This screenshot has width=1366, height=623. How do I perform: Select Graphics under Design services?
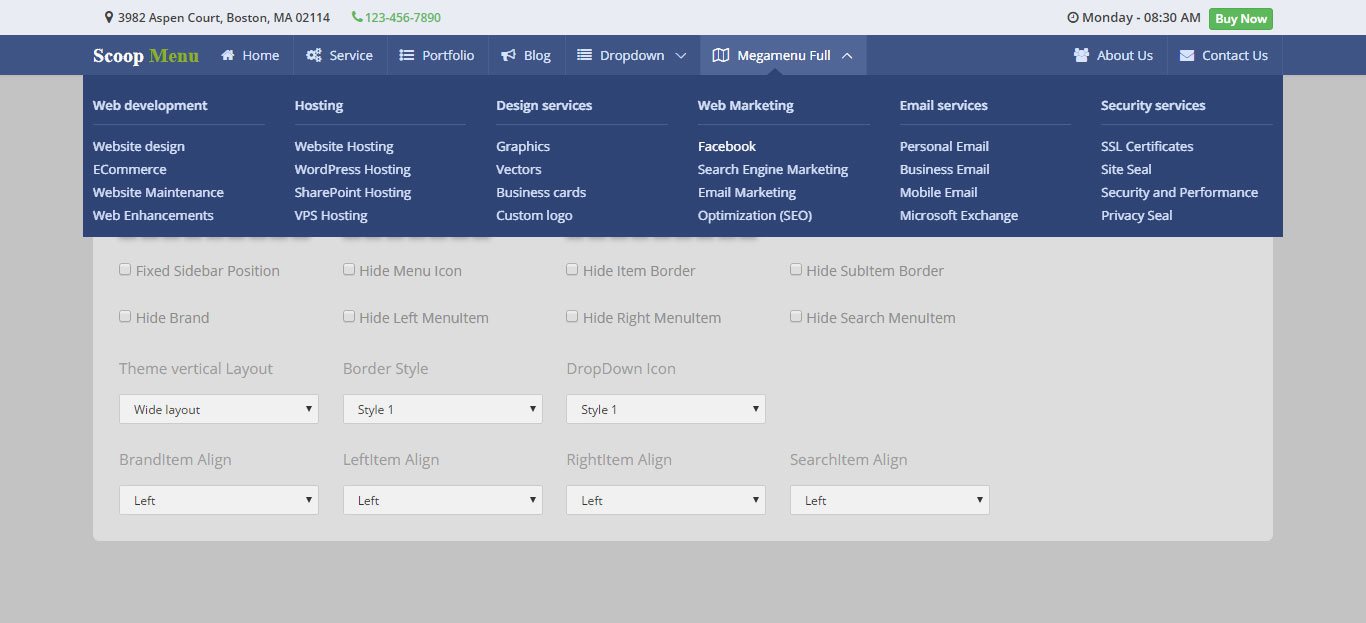point(523,146)
